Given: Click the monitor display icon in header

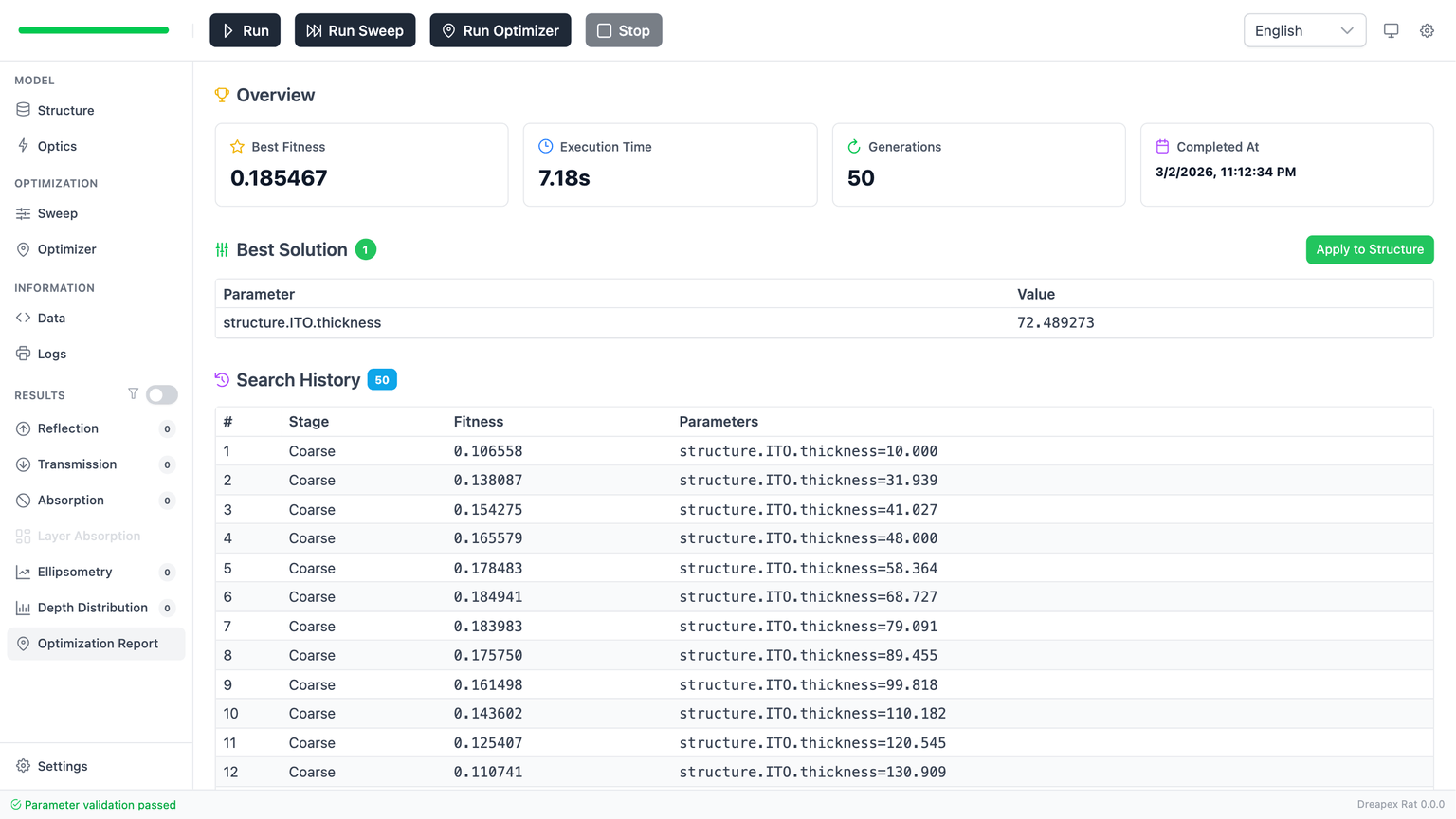Looking at the screenshot, I should 1391,30.
